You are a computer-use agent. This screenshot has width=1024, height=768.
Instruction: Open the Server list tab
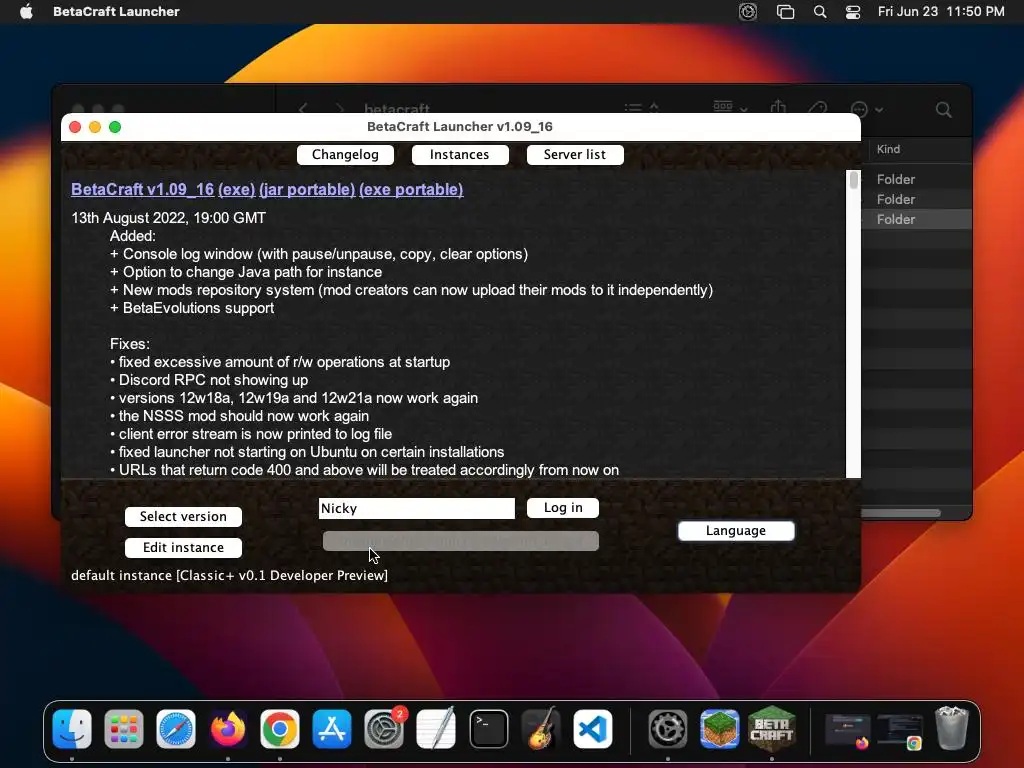click(575, 155)
